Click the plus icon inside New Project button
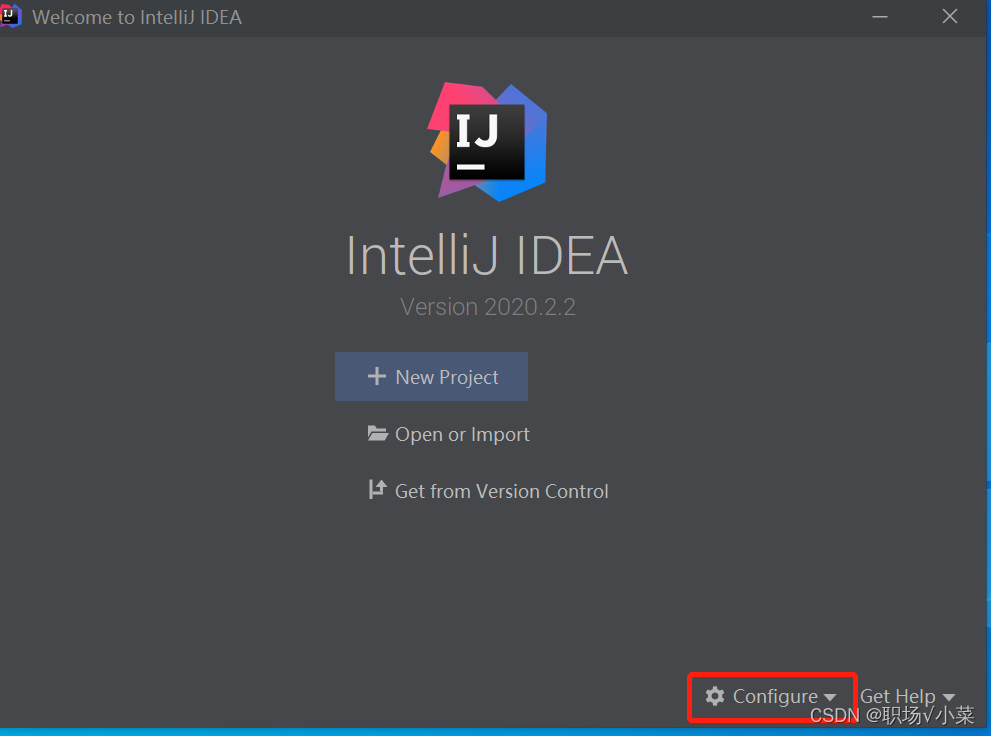991x736 pixels. pos(376,376)
